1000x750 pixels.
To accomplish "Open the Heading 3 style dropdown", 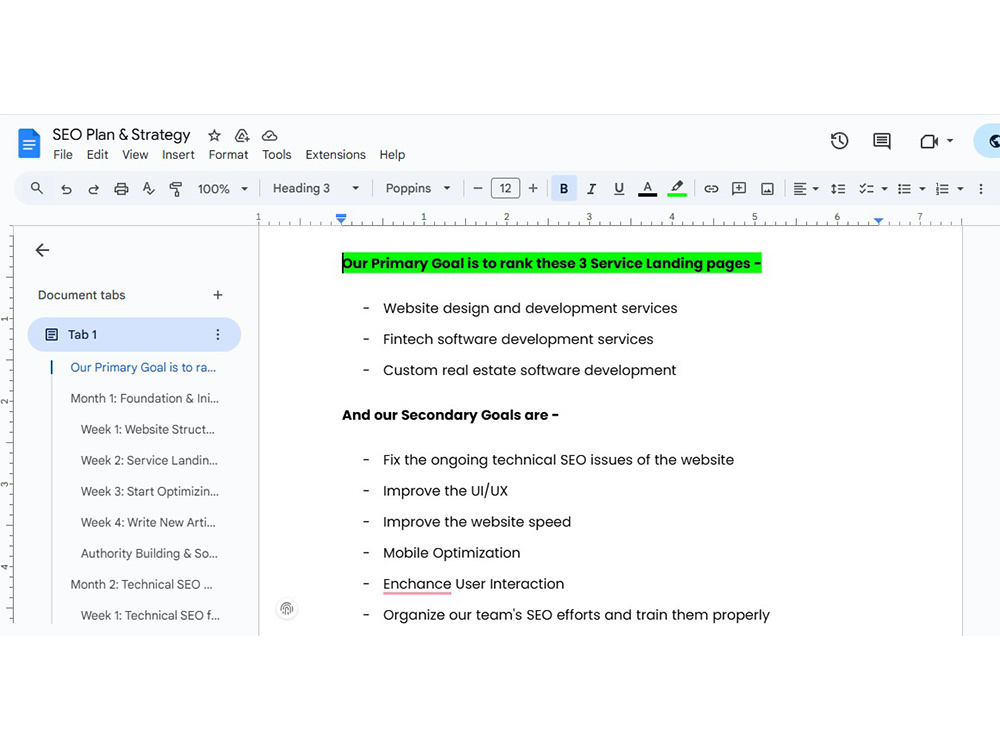I will coord(316,188).
